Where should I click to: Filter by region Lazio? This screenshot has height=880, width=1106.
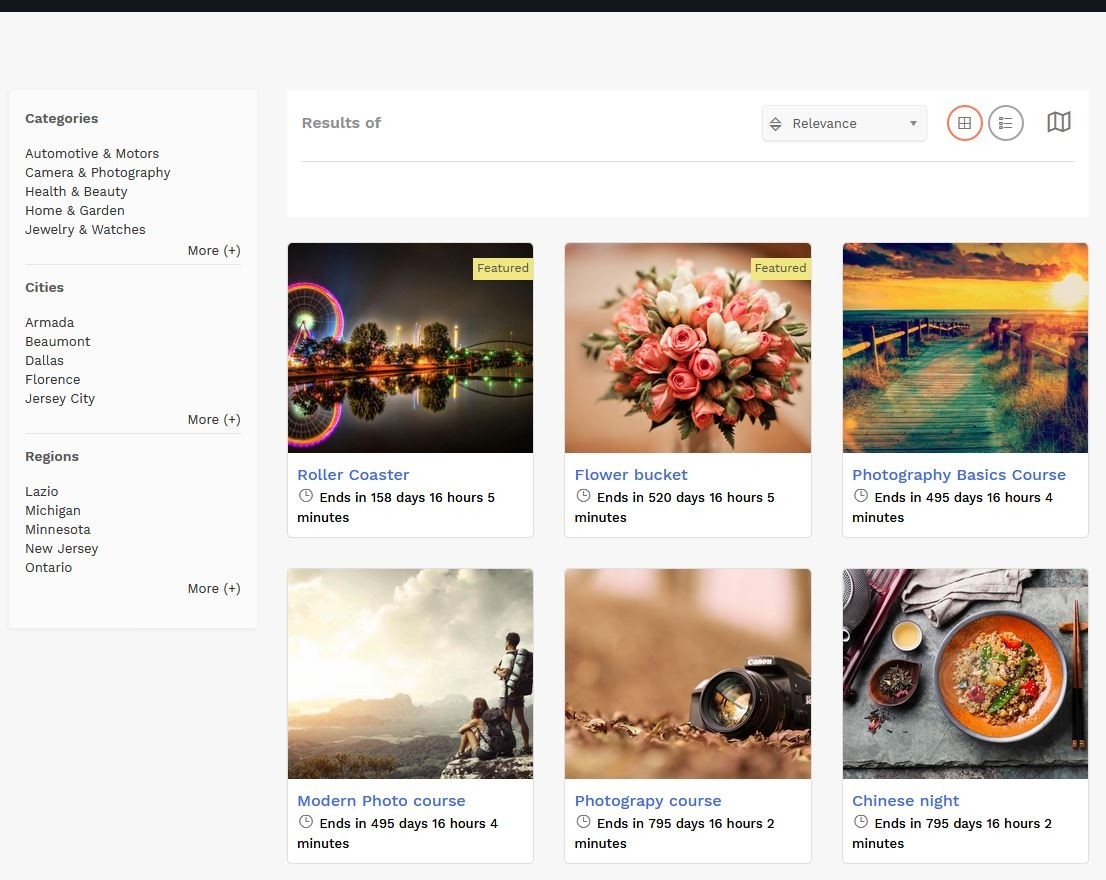[x=42, y=492]
